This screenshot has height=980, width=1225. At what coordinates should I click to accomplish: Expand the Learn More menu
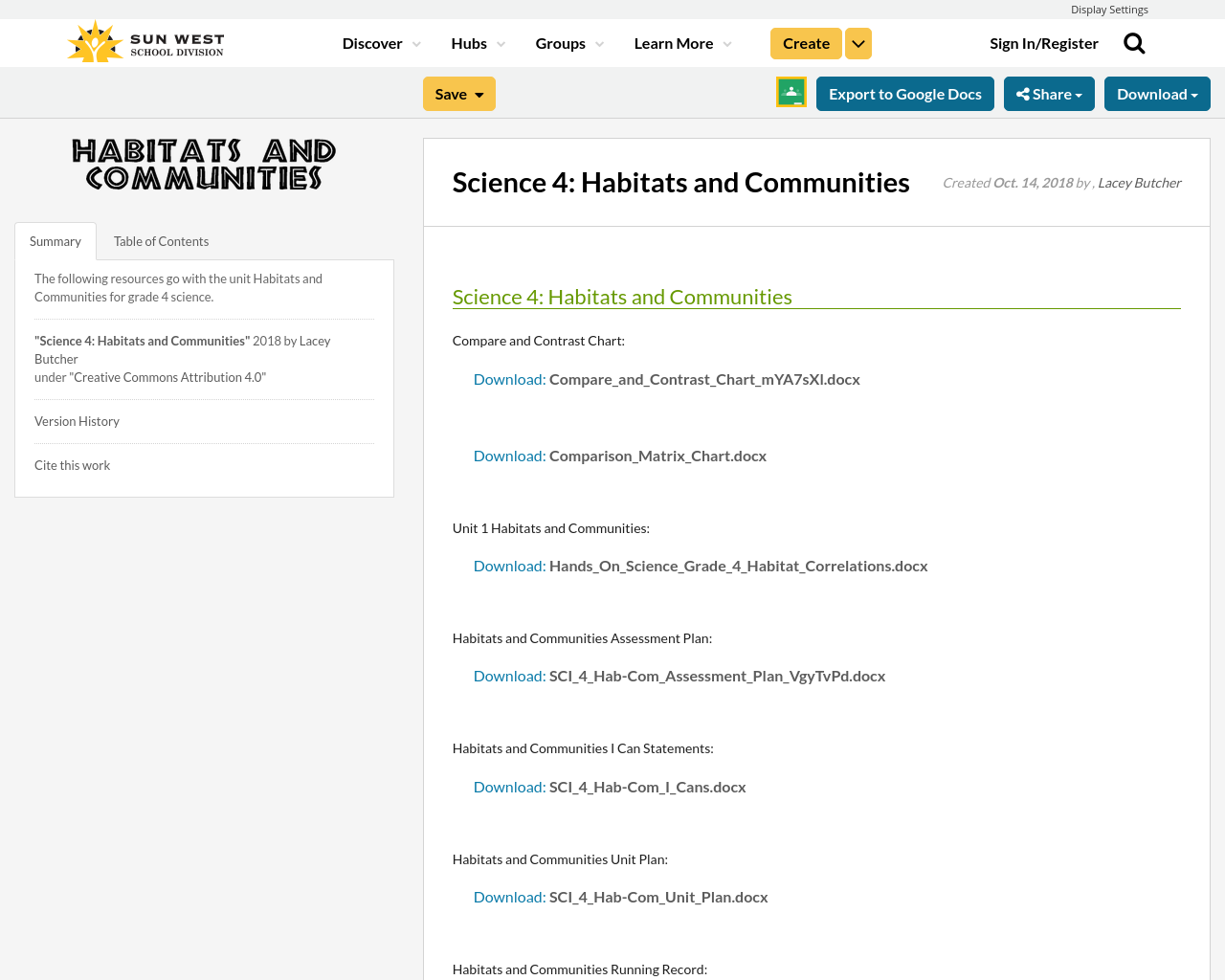coord(675,42)
